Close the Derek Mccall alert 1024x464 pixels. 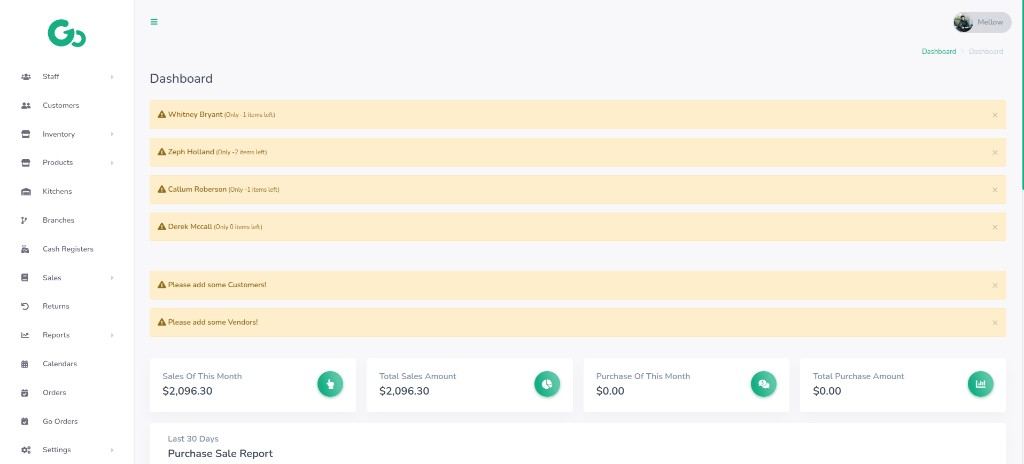(x=995, y=227)
